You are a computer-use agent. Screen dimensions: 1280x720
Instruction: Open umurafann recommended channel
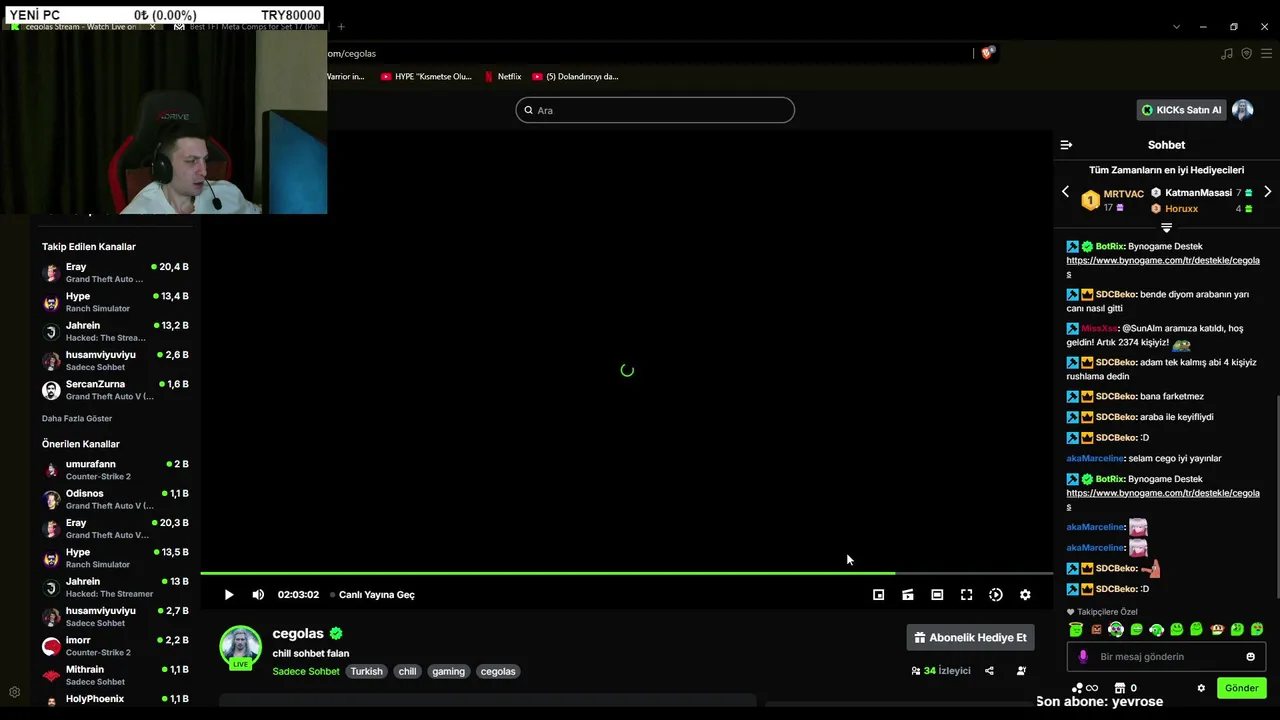pyautogui.click(x=115, y=470)
